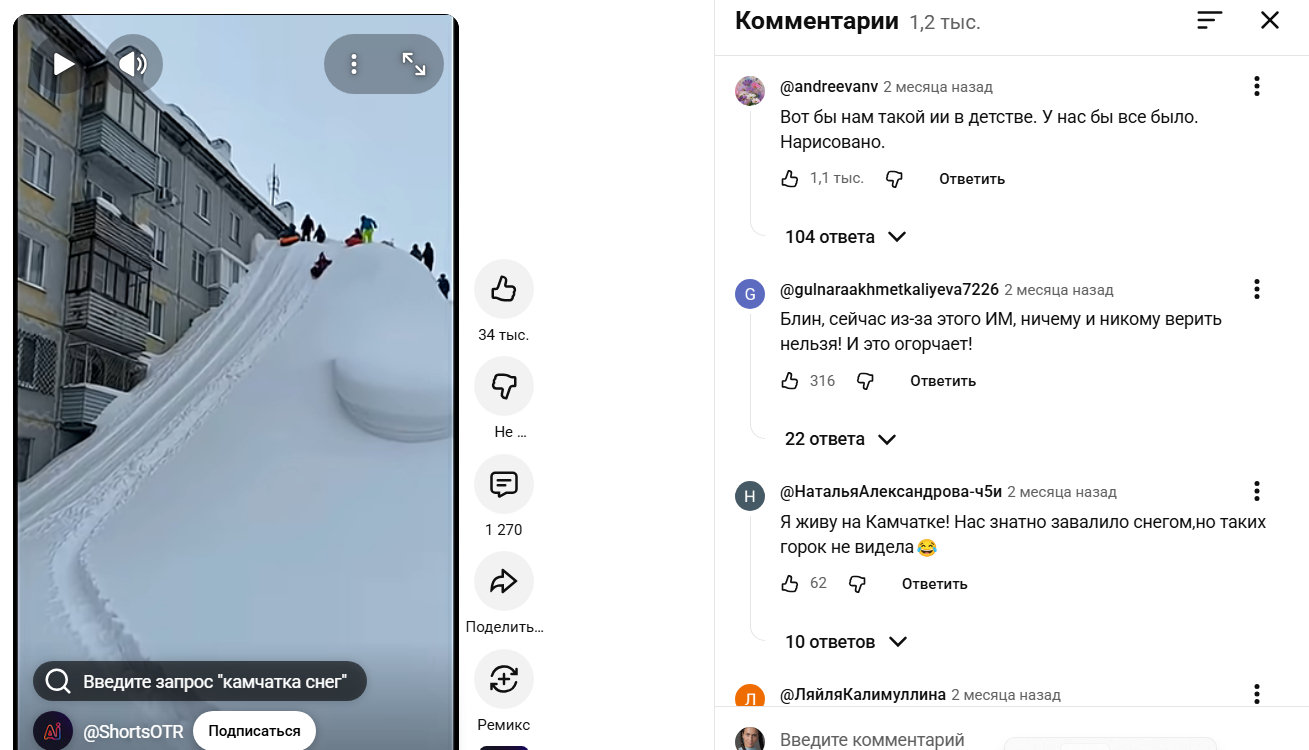The image size is (1309, 750).
Task: Like the video with 34 тыс. likes
Action: pyautogui.click(x=504, y=290)
